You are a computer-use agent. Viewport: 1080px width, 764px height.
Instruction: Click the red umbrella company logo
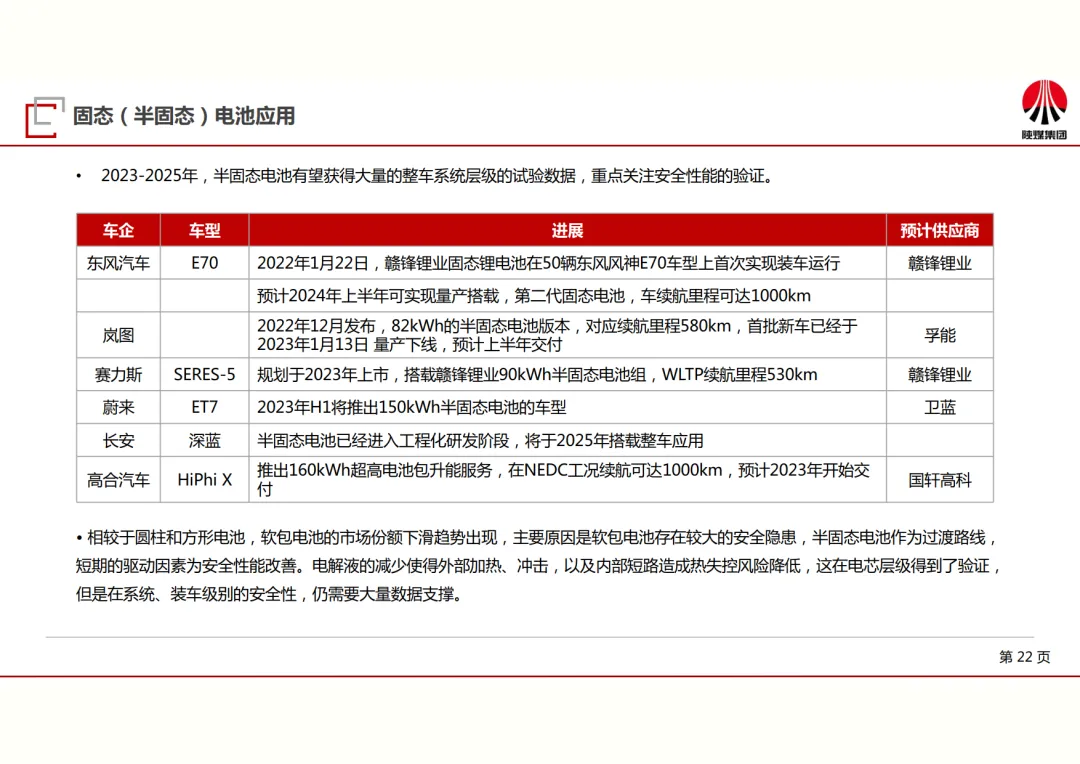[x=1044, y=110]
